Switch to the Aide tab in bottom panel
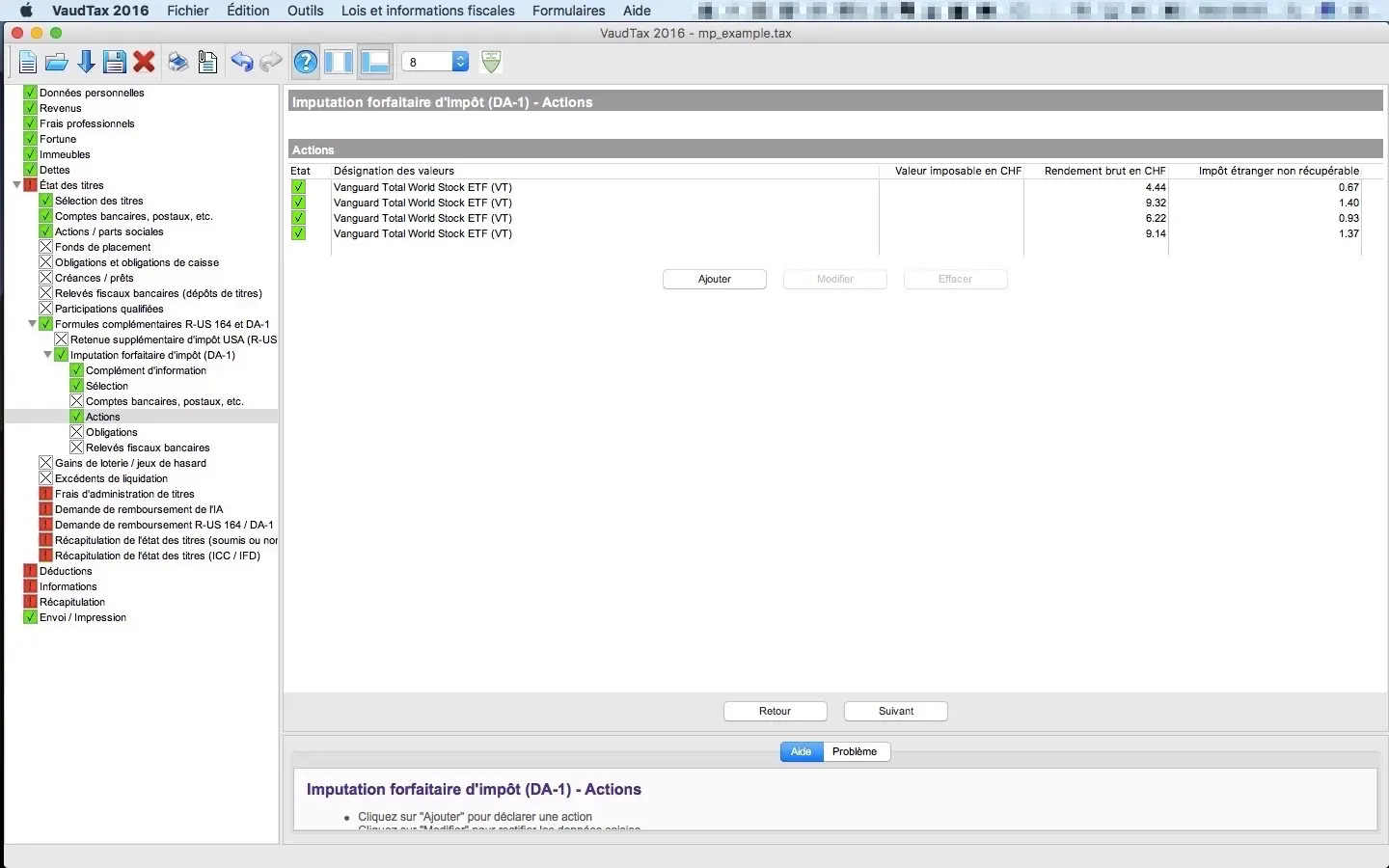This screenshot has height=868, width=1389. [802, 751]
